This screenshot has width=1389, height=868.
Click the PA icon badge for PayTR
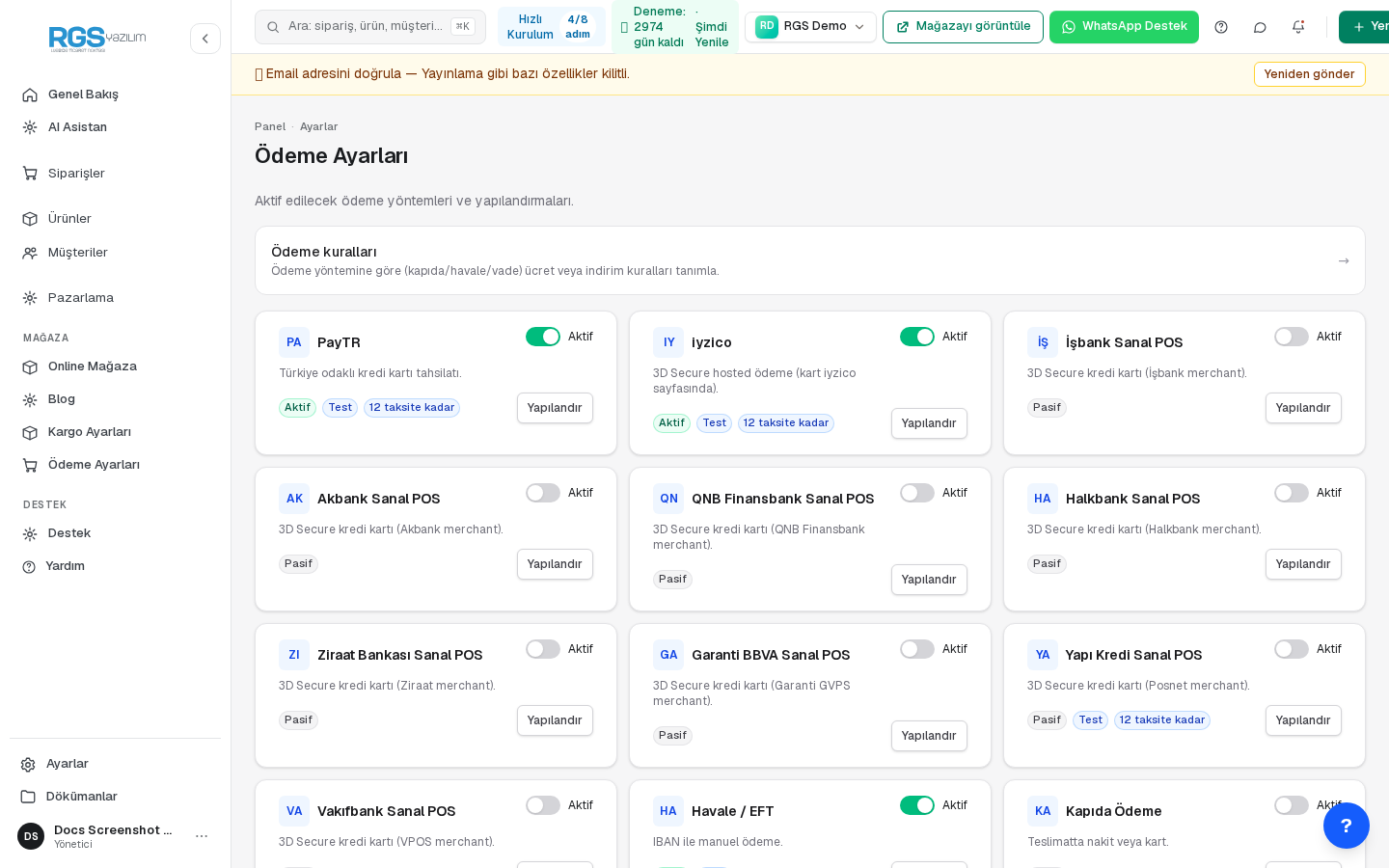coord(294,342)
